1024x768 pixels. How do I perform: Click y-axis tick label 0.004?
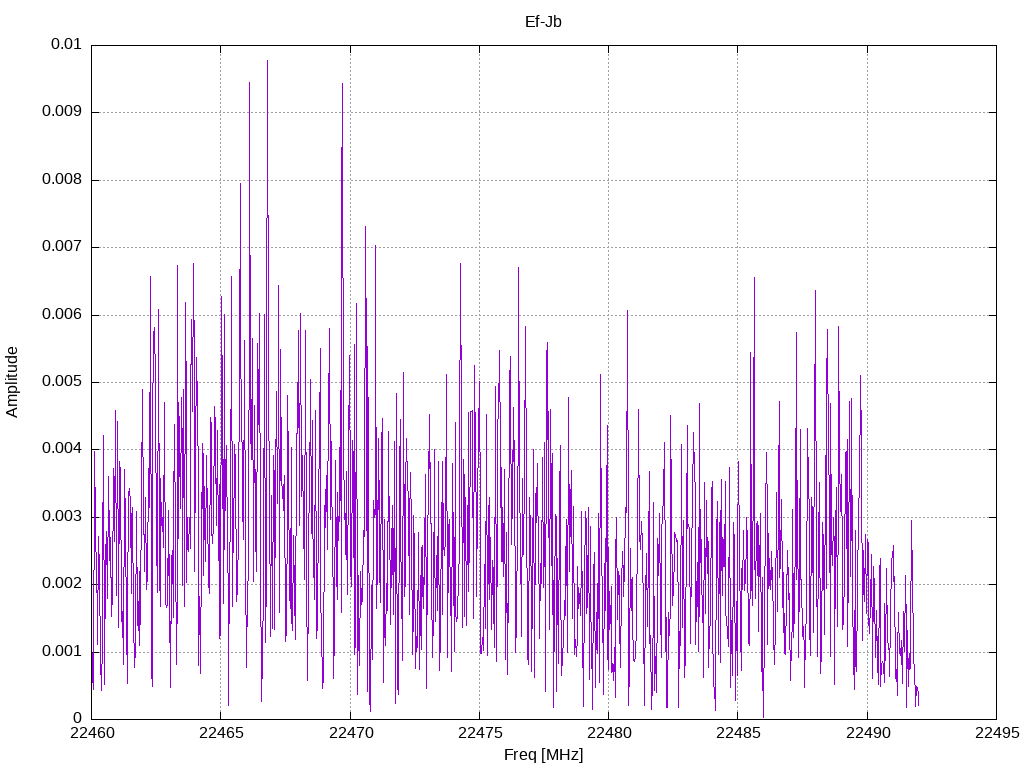tap(62, 449)
